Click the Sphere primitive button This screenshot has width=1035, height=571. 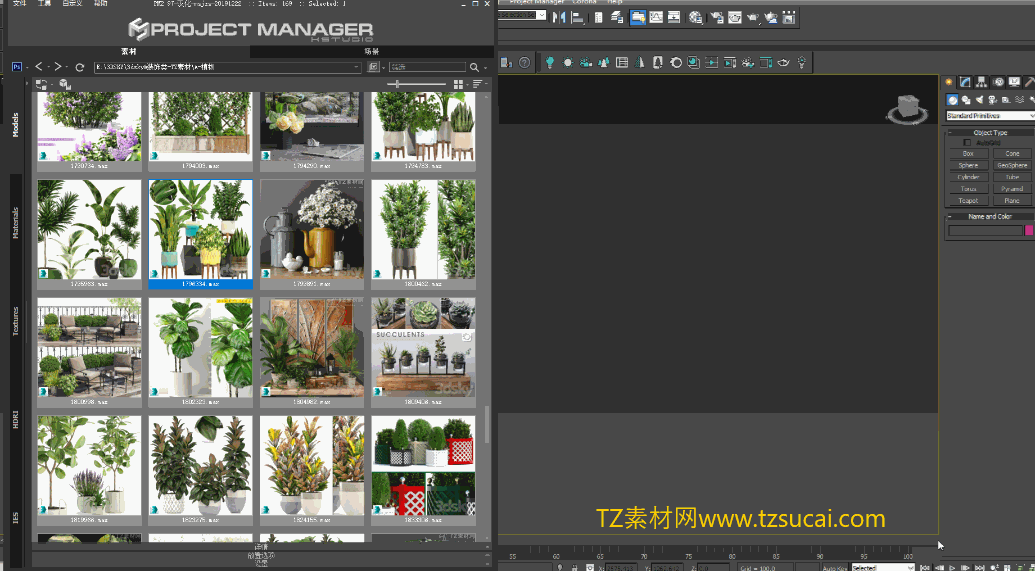point(968,166)
